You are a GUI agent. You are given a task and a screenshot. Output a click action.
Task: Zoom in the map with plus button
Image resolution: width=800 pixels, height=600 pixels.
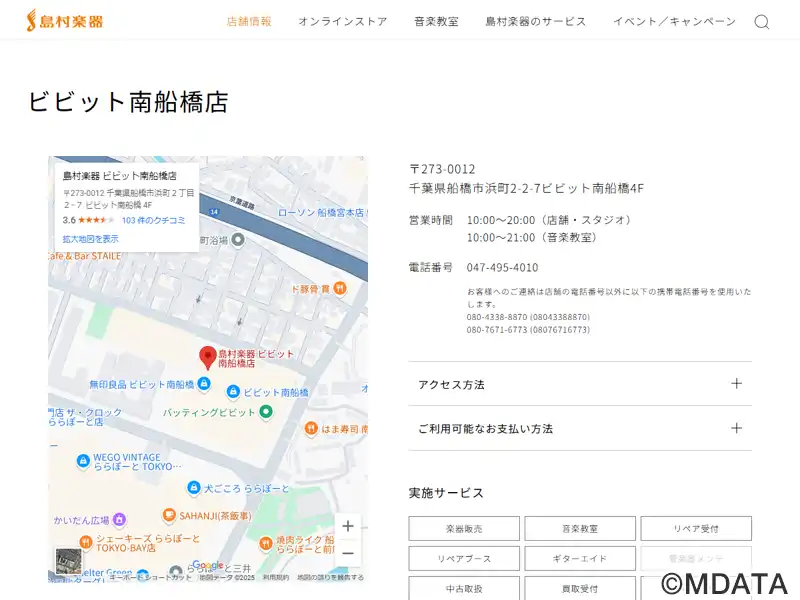pos(348,526)
